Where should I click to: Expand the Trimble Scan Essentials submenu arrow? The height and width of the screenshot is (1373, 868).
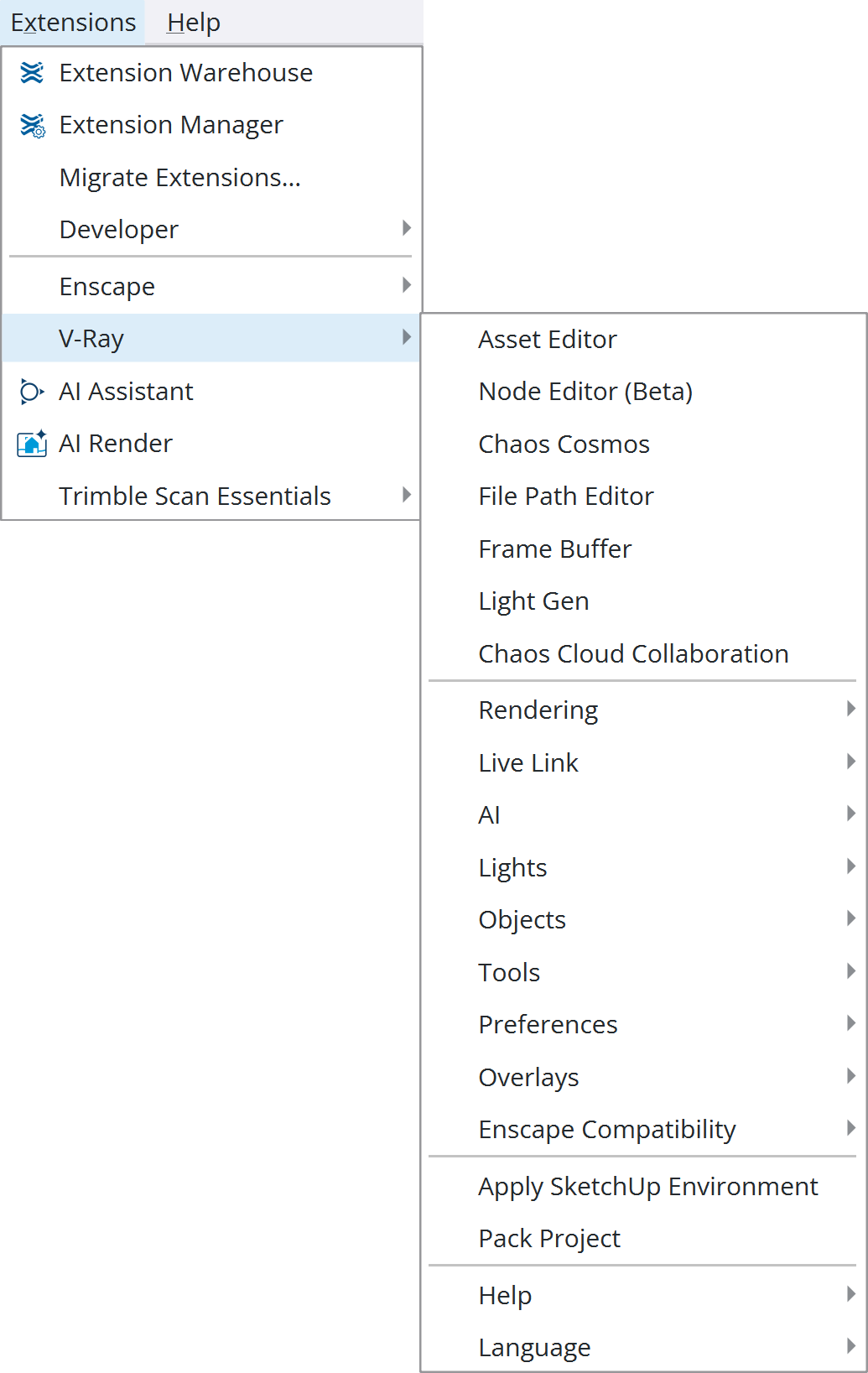(x=407, y=495)
